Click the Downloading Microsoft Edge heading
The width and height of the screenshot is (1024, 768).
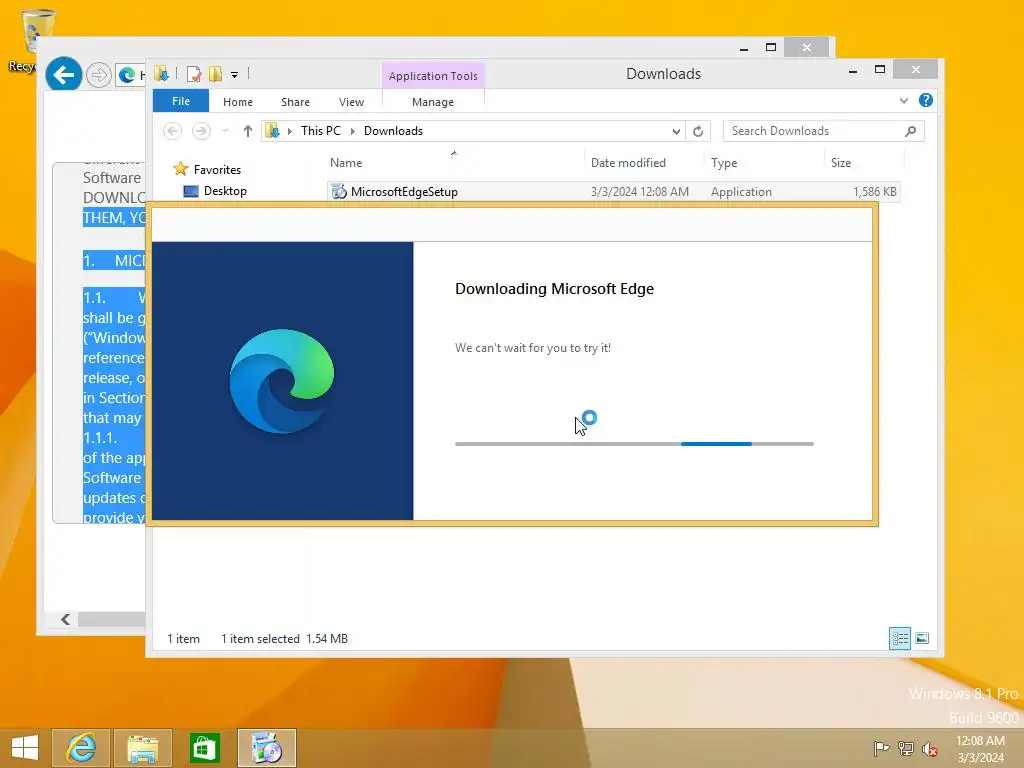pyautogui.click(x=554, y=289)
